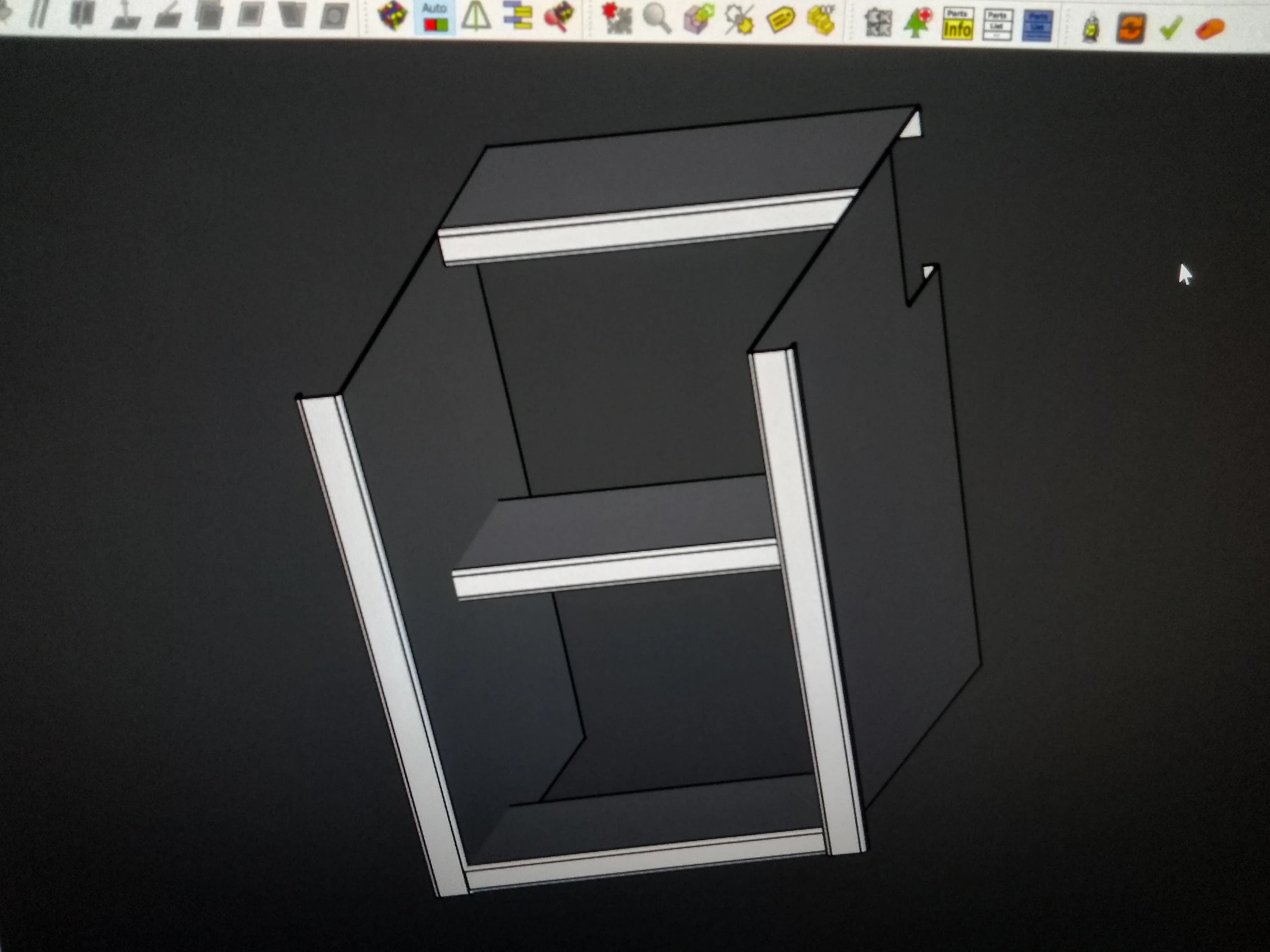Toggle the Auto solve button
Screen dimensions: 1270x952
tap(435, 17)
